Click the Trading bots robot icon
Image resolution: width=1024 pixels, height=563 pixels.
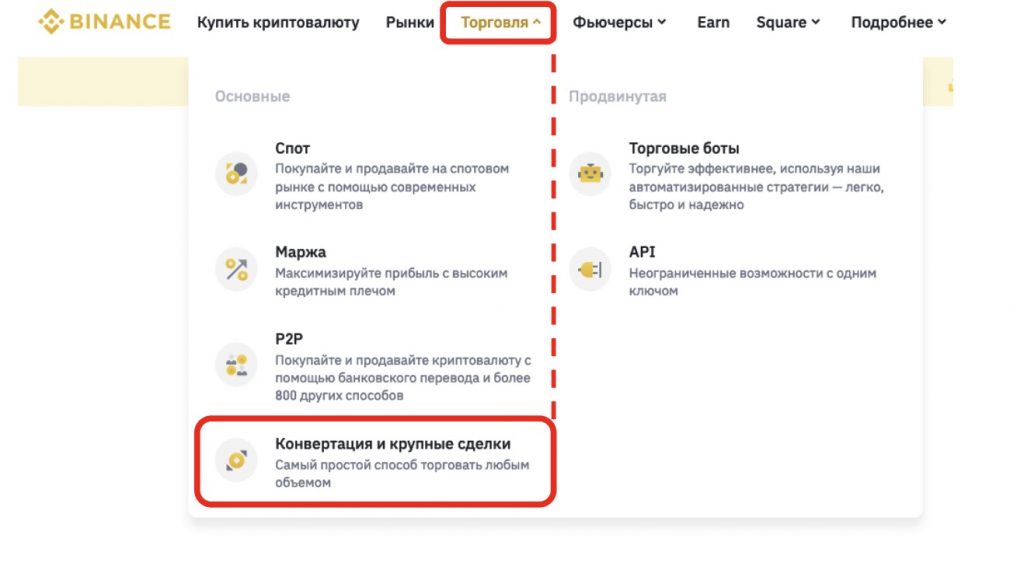point(590,174)
